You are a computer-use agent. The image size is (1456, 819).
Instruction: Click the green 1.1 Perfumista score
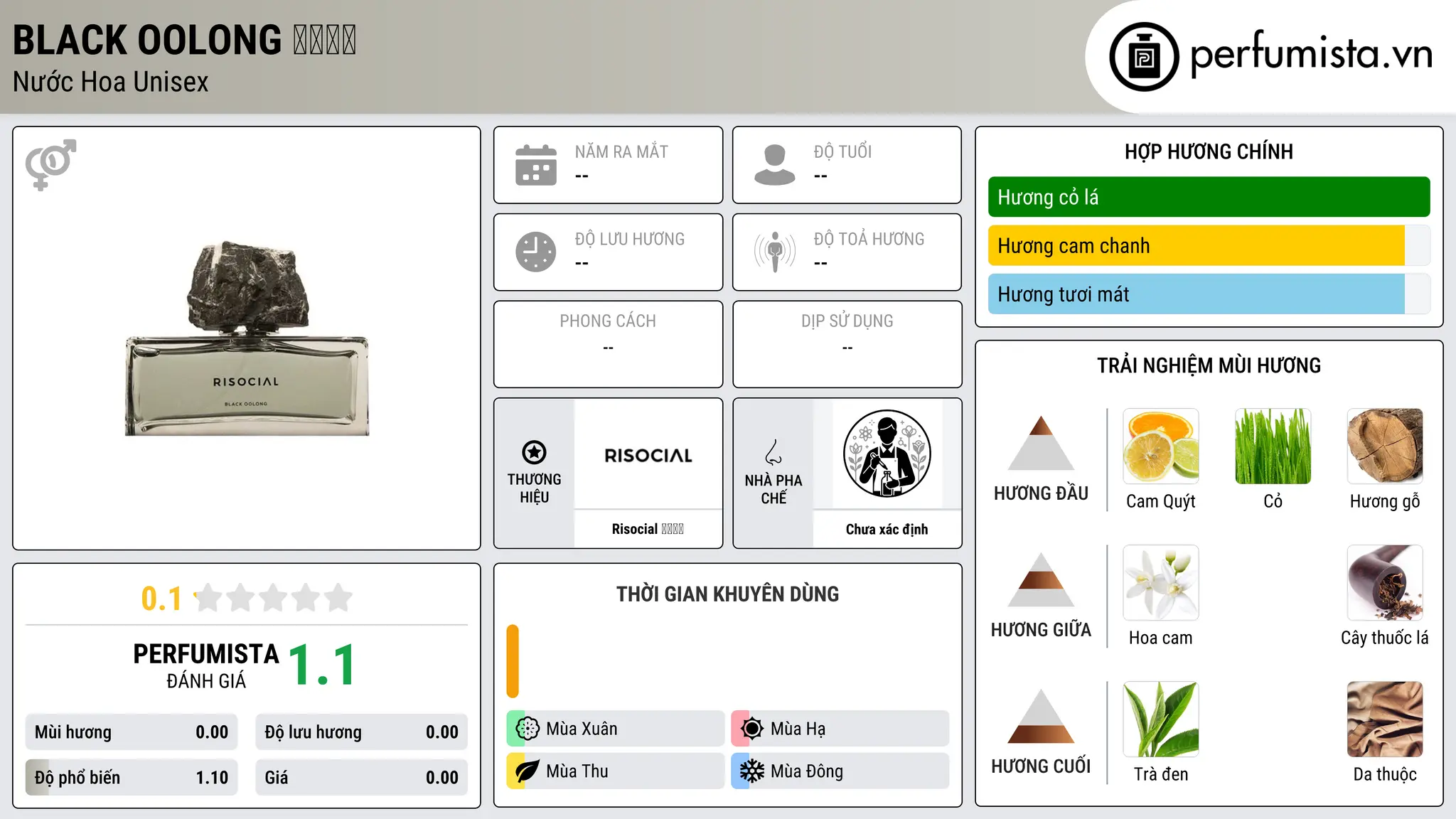[x=322, y=665]
